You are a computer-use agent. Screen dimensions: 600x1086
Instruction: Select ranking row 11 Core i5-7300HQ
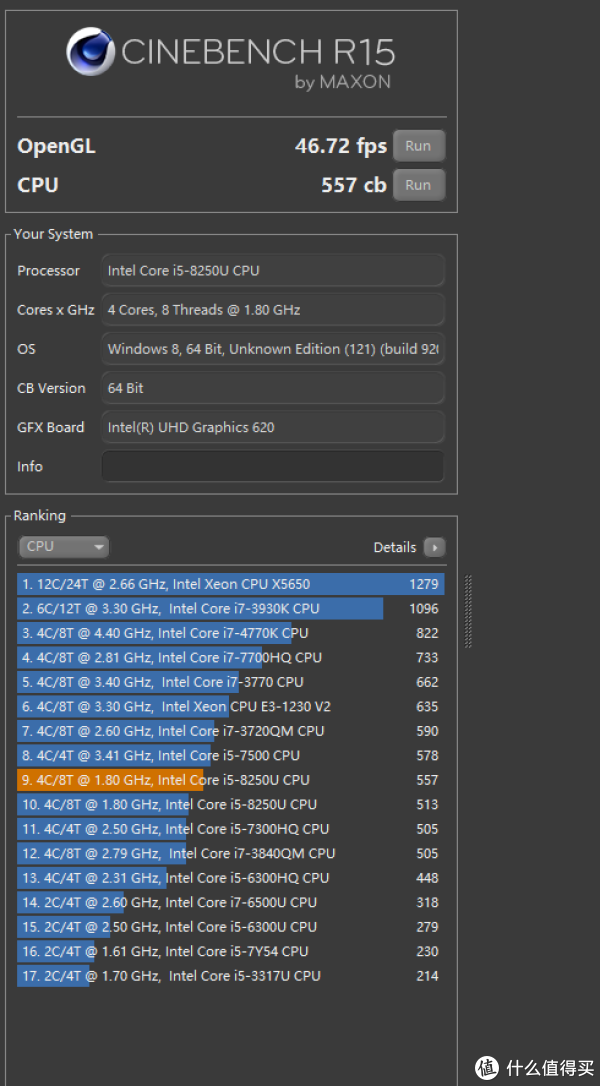pyautogui.click(x=231, y=829)
